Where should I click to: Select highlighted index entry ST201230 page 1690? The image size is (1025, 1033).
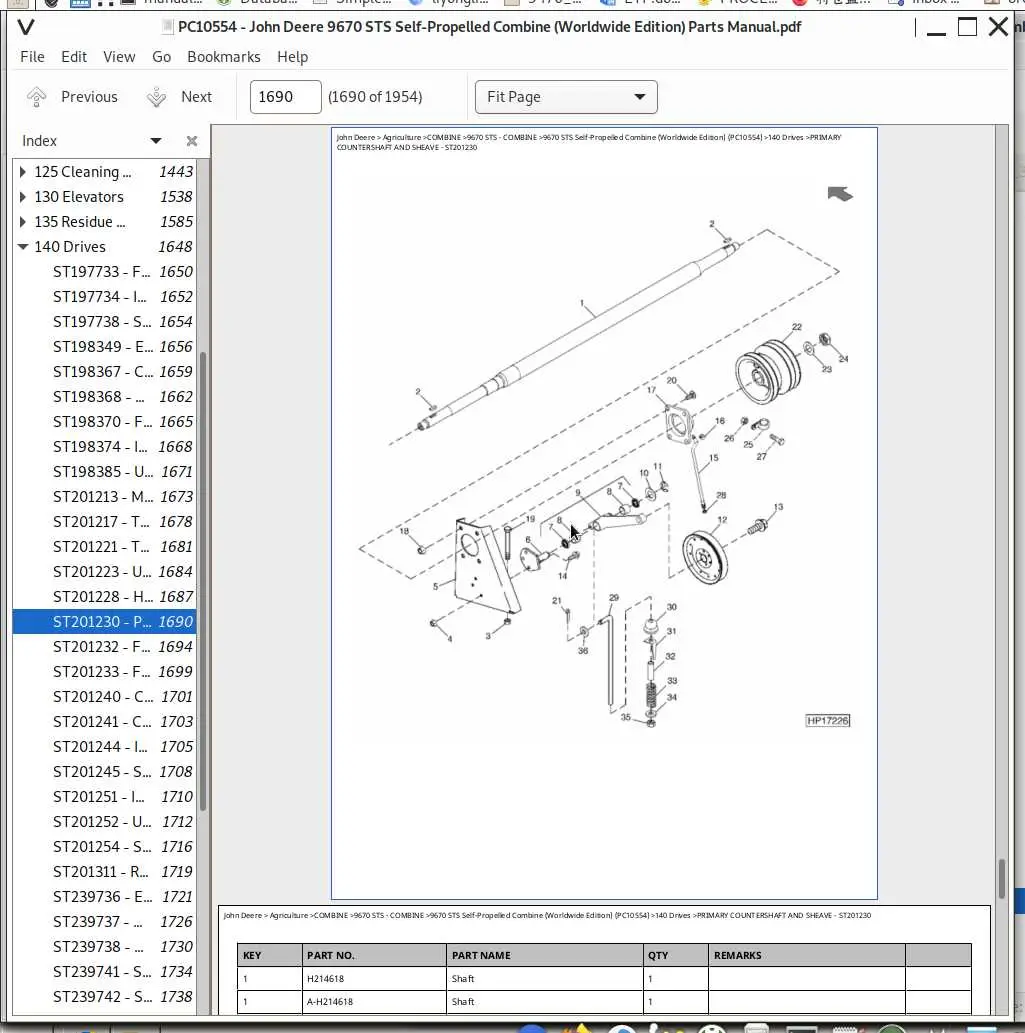point(104,622)
